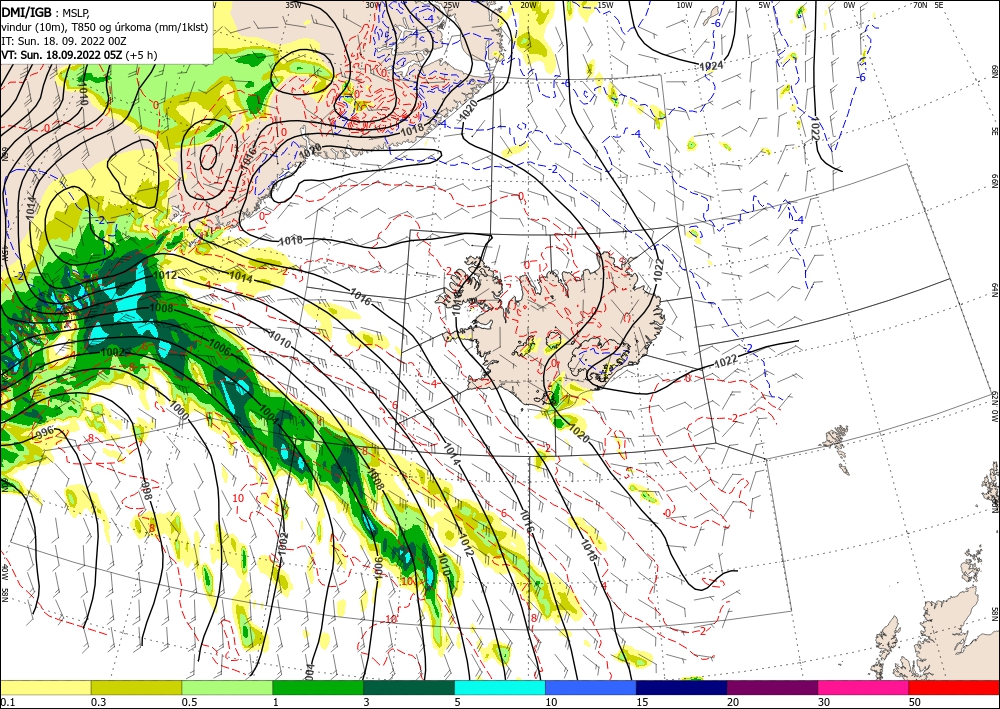1000x709 pixels.
Task: Pick the blue 10–15 mm legend swatch
Action: [x=591, y=687]
